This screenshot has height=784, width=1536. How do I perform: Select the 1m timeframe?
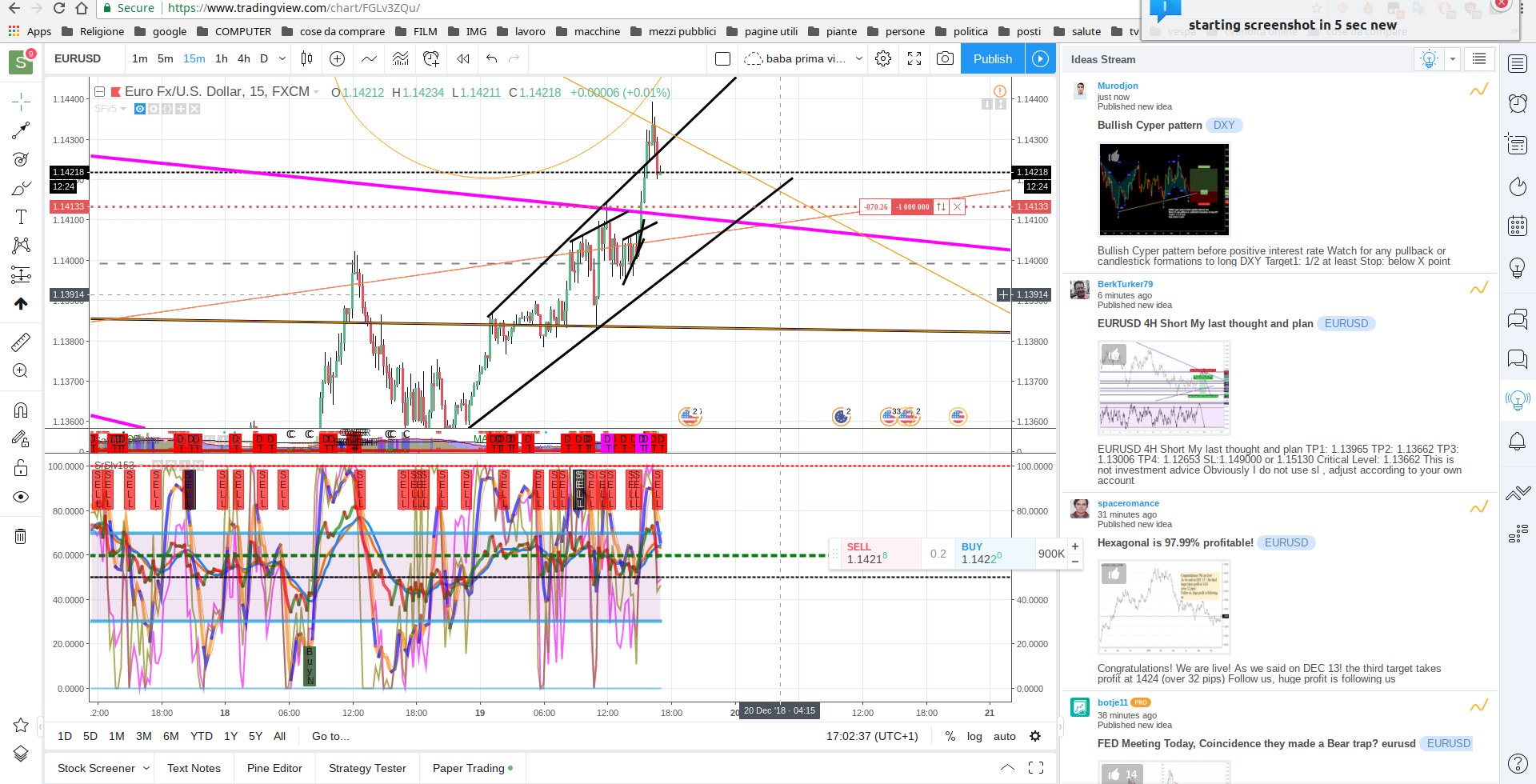point(140,58)
